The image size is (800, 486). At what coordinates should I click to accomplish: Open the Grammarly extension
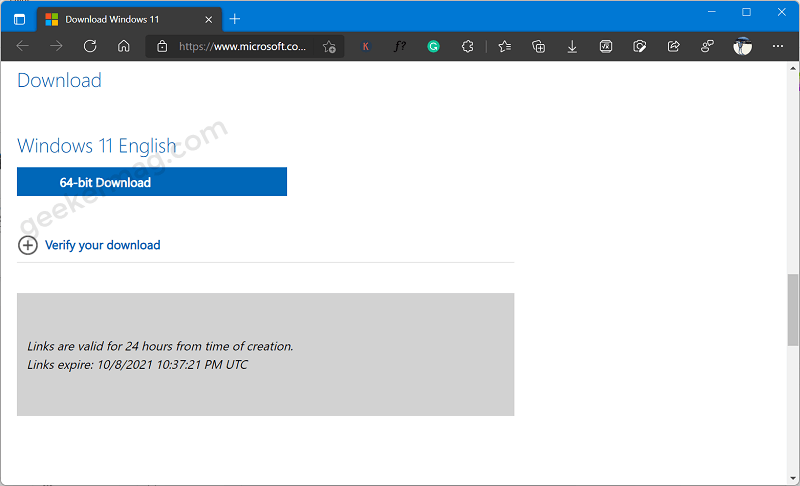[x=433, y=46]
